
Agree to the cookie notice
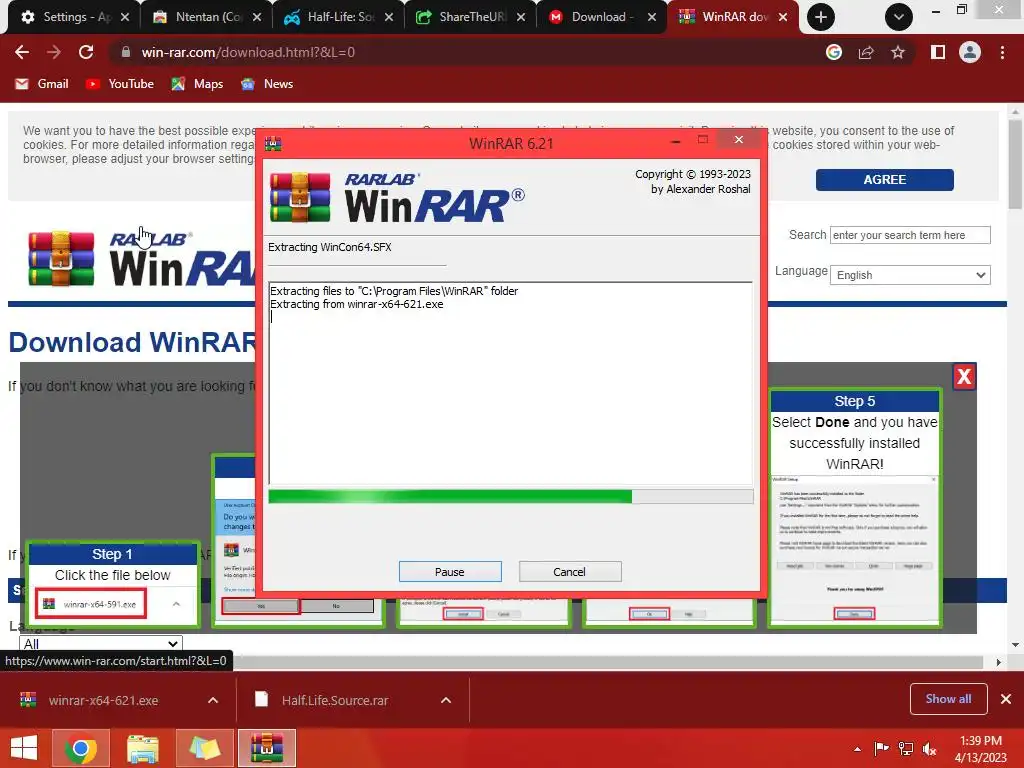pyautogui.click(x=884, y=180)
